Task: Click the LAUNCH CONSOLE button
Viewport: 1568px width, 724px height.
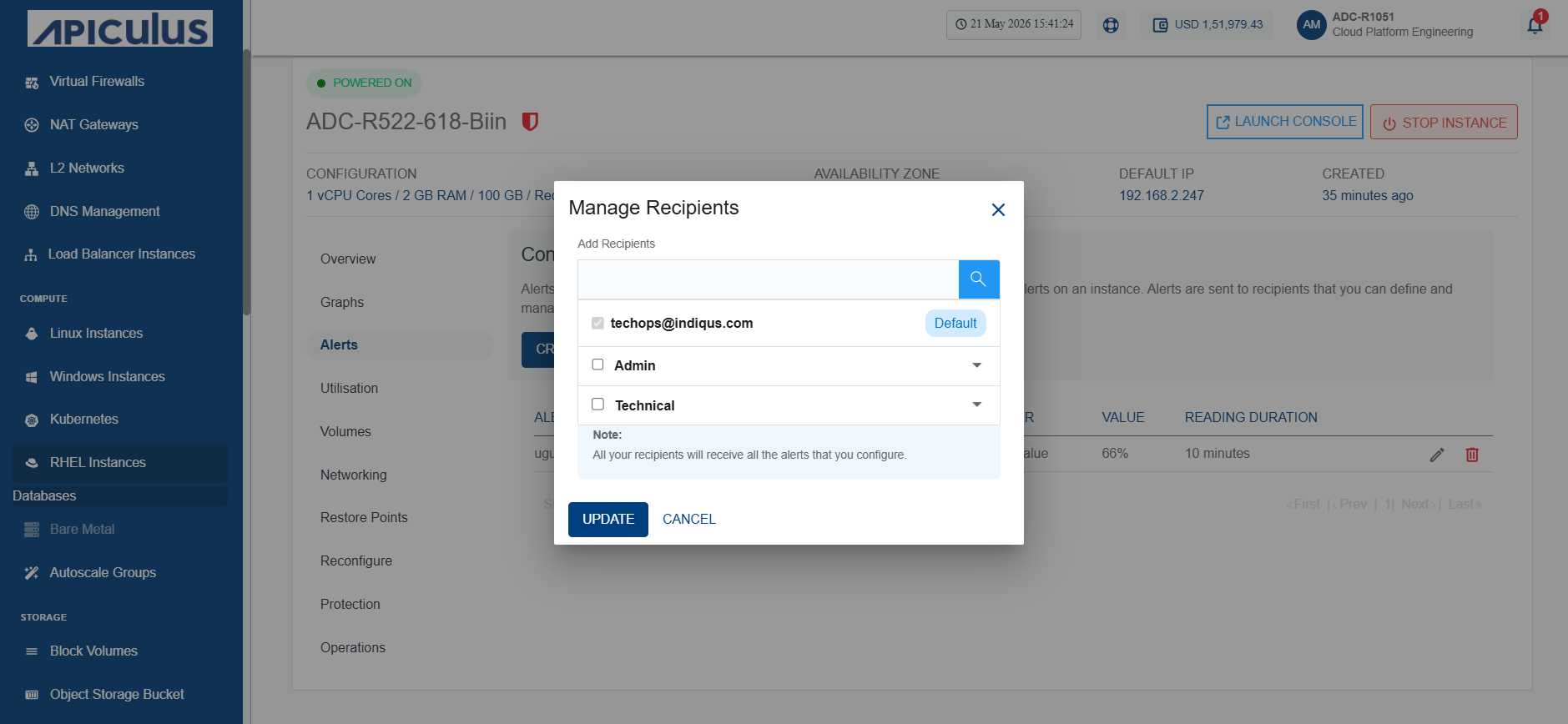Action: click(1285, 122)
